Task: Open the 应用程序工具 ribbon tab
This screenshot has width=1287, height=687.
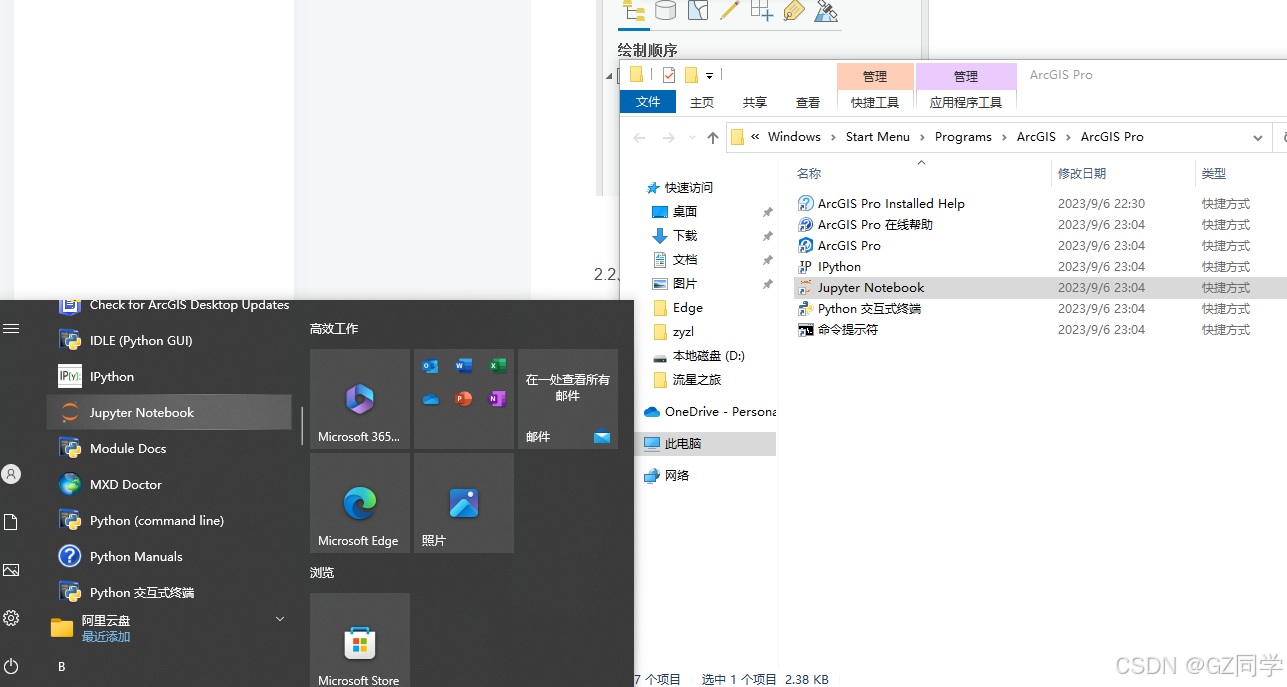Action: [966, 102]
